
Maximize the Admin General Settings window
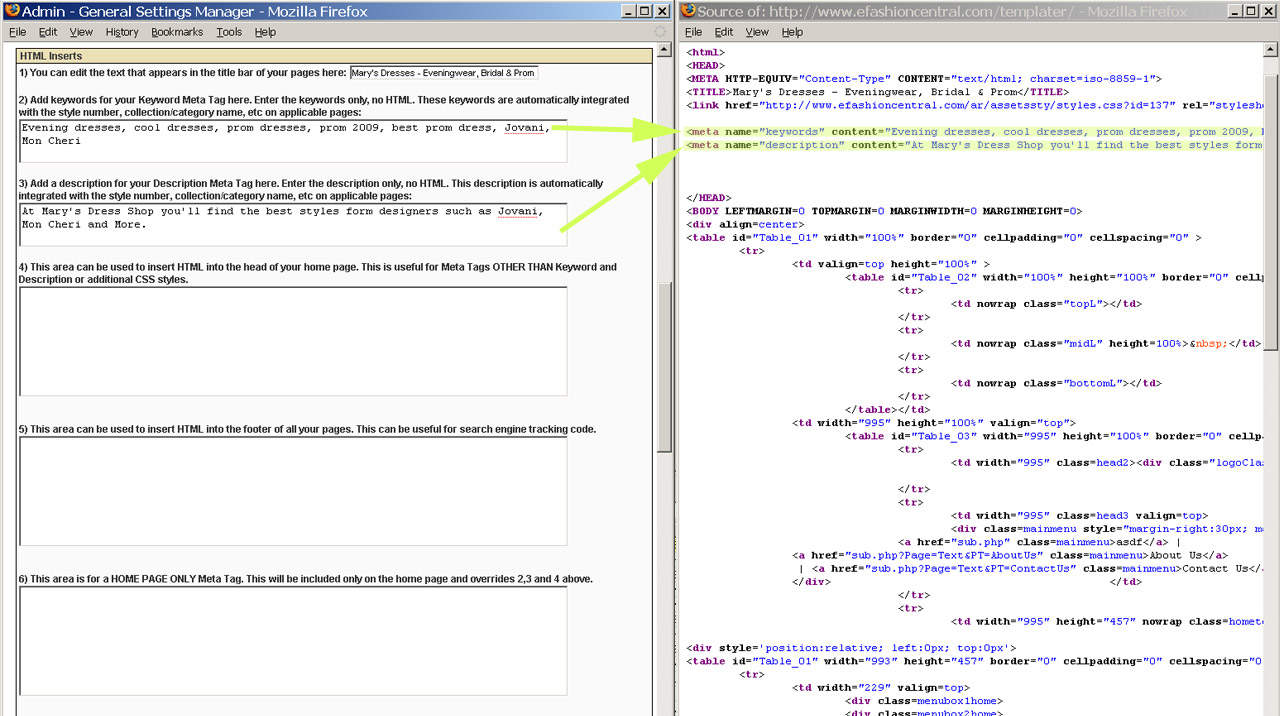(x=644, y=11)
